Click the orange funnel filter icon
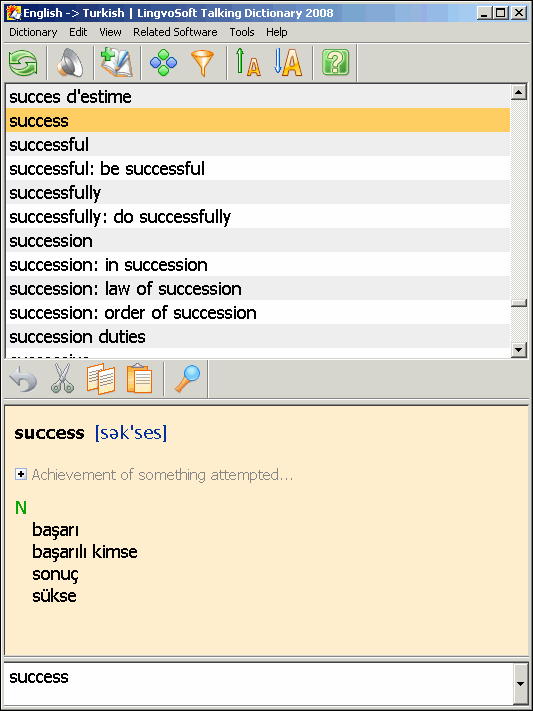 click(202, 63)
